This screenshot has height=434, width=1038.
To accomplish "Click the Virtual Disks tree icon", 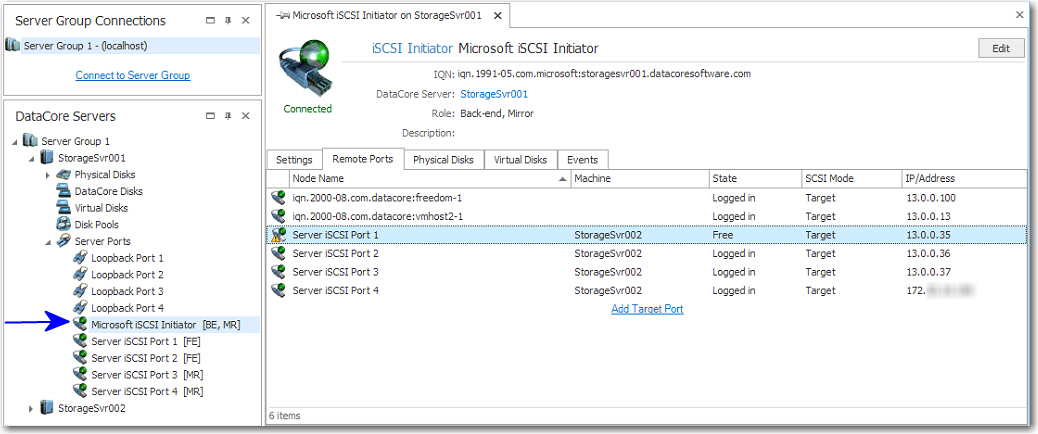I will pos(64,208).
